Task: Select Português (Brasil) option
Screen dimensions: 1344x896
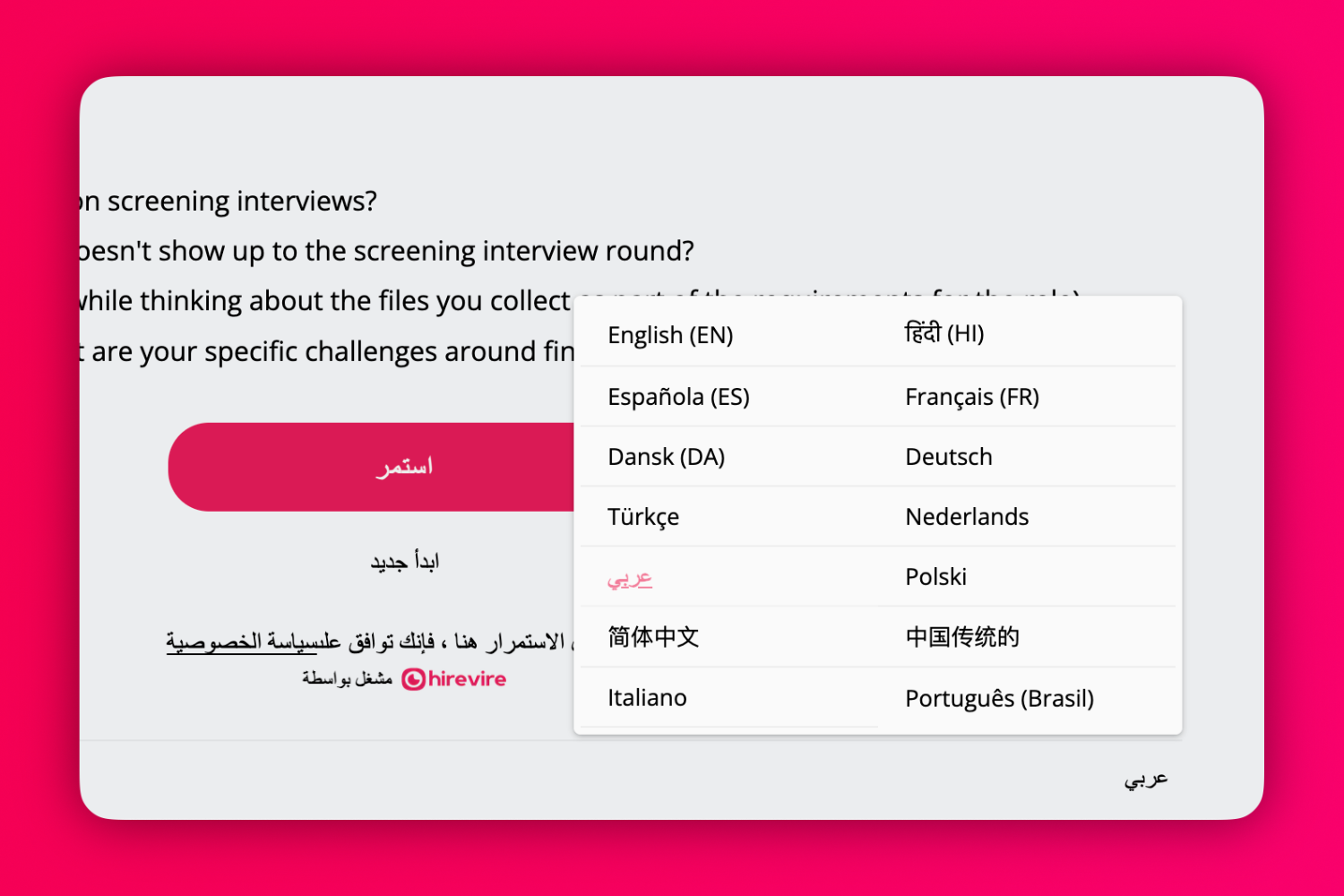Action: pos(999,697)
